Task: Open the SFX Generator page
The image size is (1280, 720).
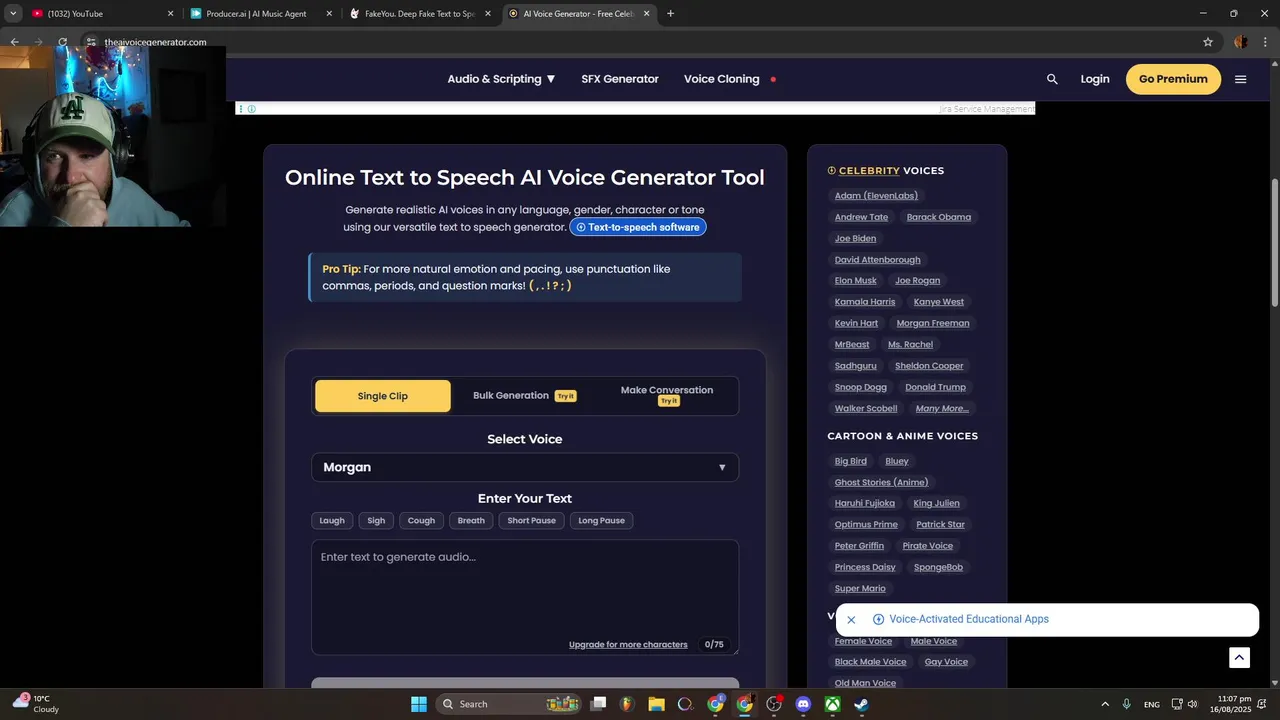Action: [x=620, y=79]
